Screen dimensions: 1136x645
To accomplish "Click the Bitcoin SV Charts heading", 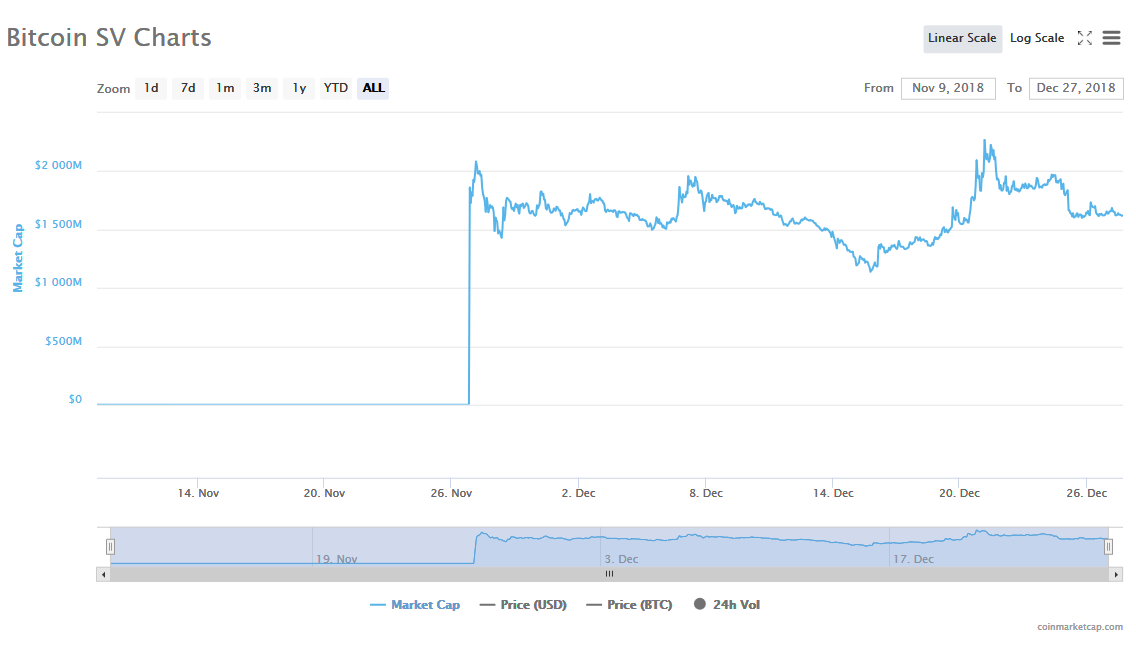I will coord(109,38).
